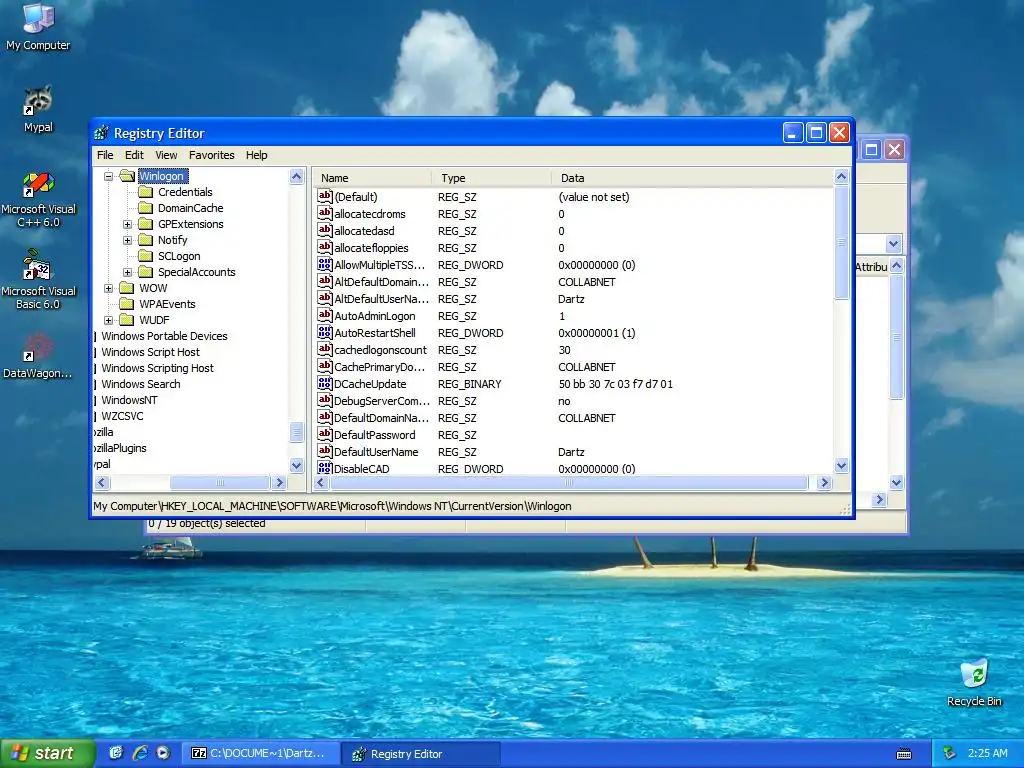Screen dimensions: 1024x768
Task: Open the Favorites menu
Action: 212,155
